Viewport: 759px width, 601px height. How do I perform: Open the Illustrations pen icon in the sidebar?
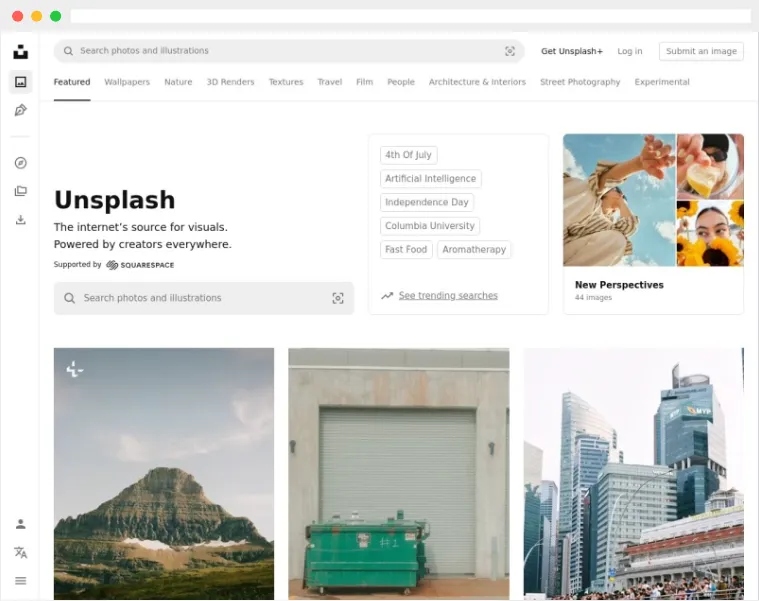[x=20, y=110]
